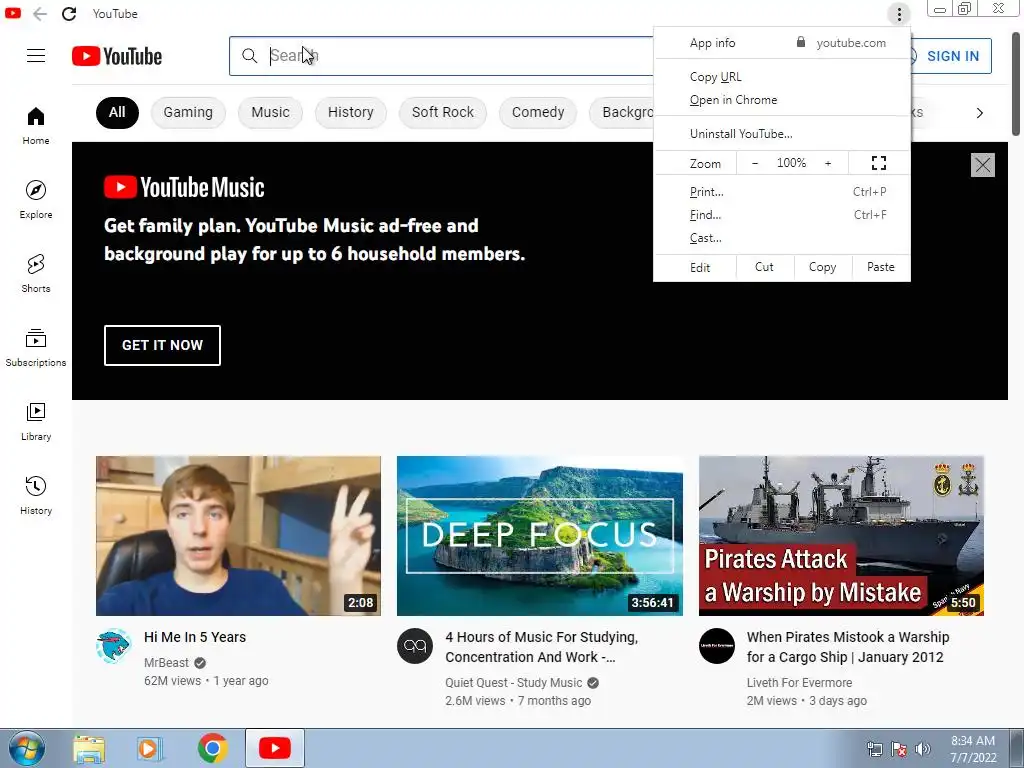This screenshot has height=768, width=1024.
Task: Open Liveth For Evermore channel avatar
Action: [x=716, y=646]
